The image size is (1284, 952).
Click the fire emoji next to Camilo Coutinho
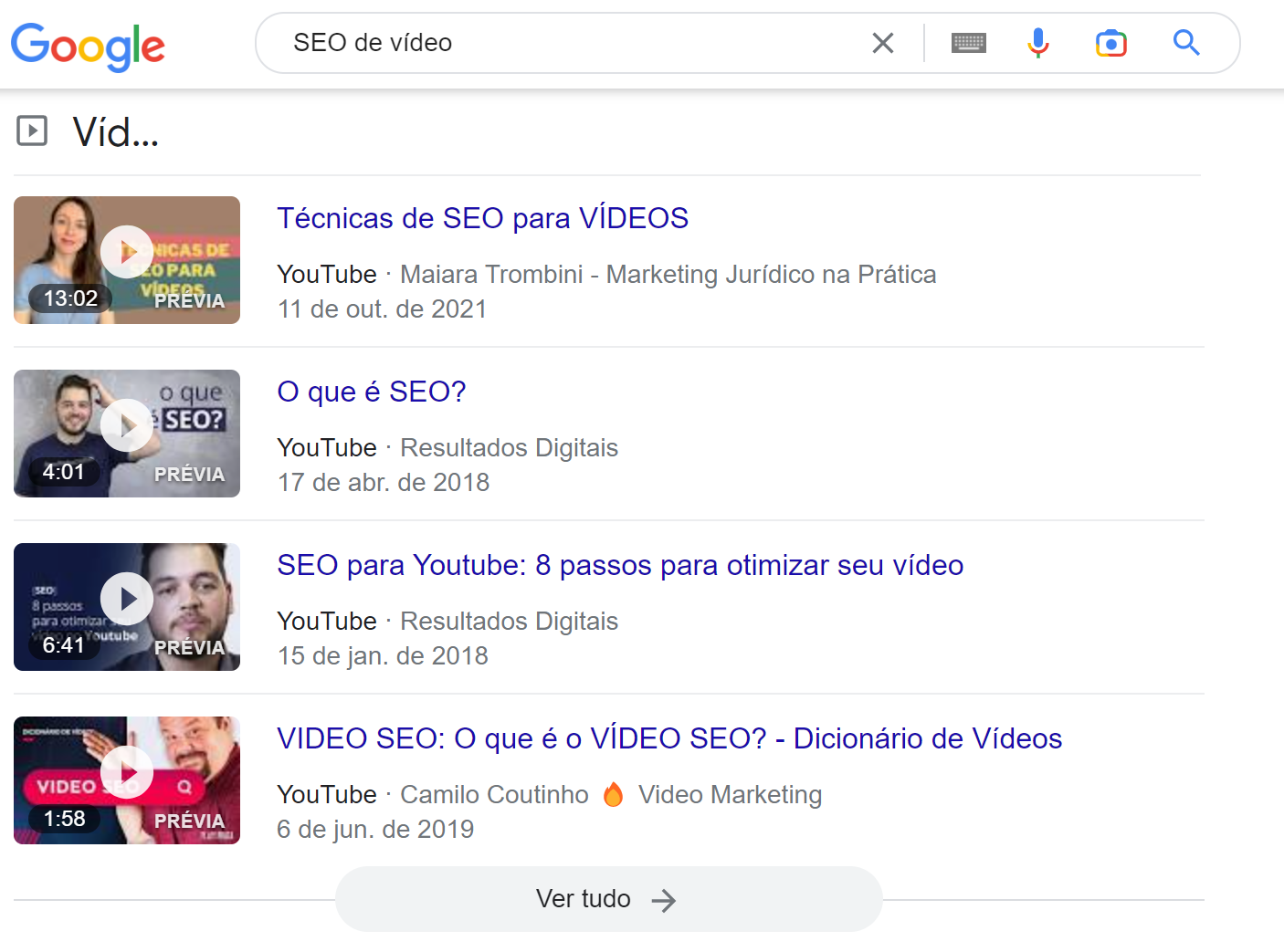613,794
